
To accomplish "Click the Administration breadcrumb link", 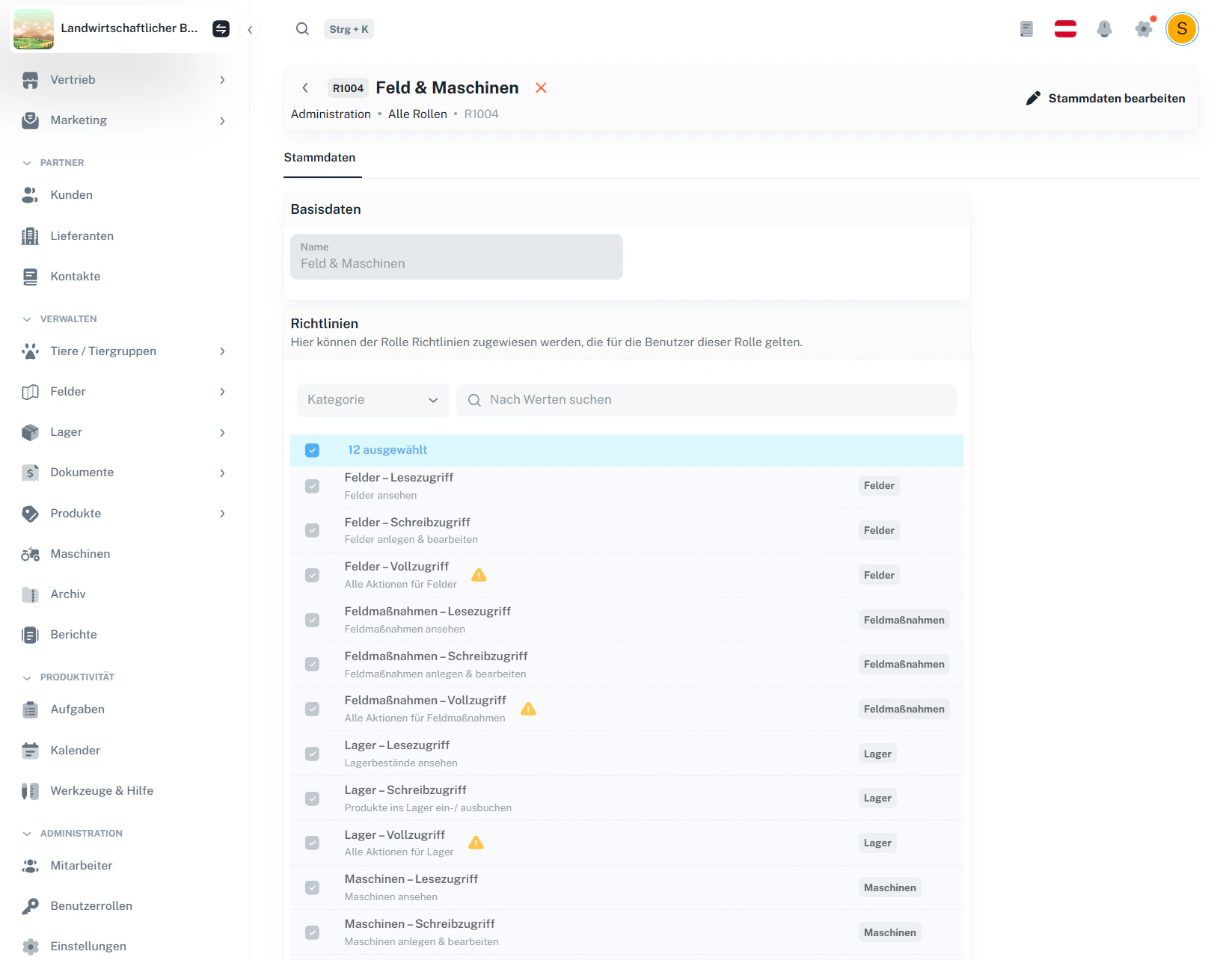I will click(331, 114).
